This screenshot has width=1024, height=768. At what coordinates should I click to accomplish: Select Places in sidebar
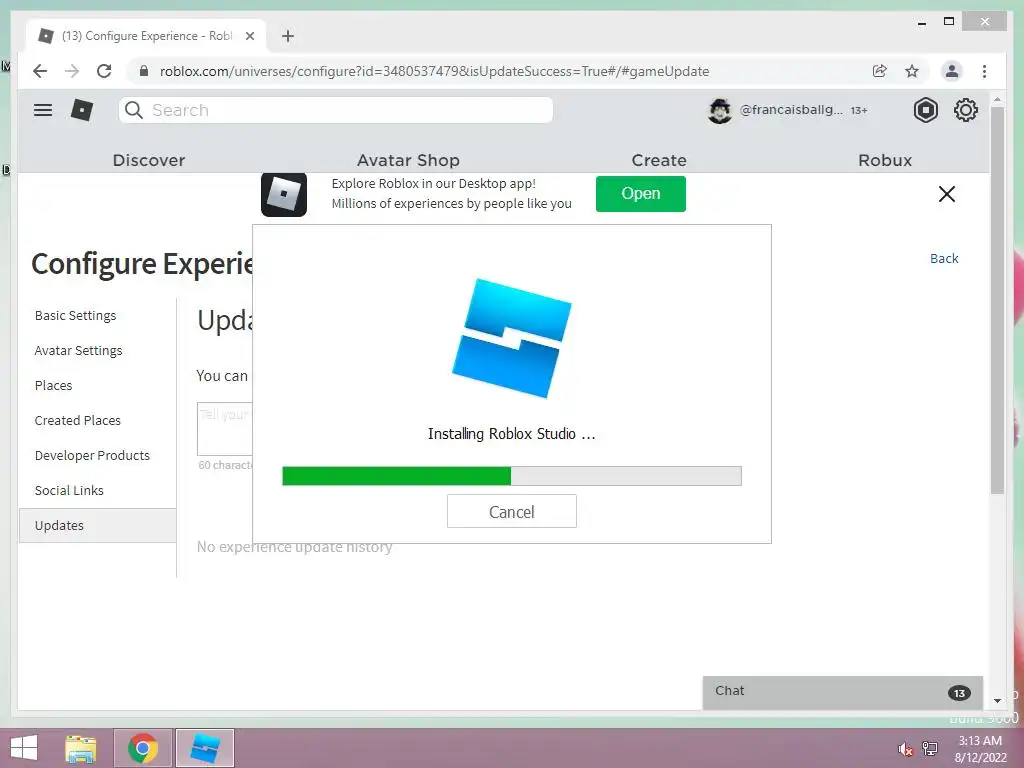[x=54, y=385]
